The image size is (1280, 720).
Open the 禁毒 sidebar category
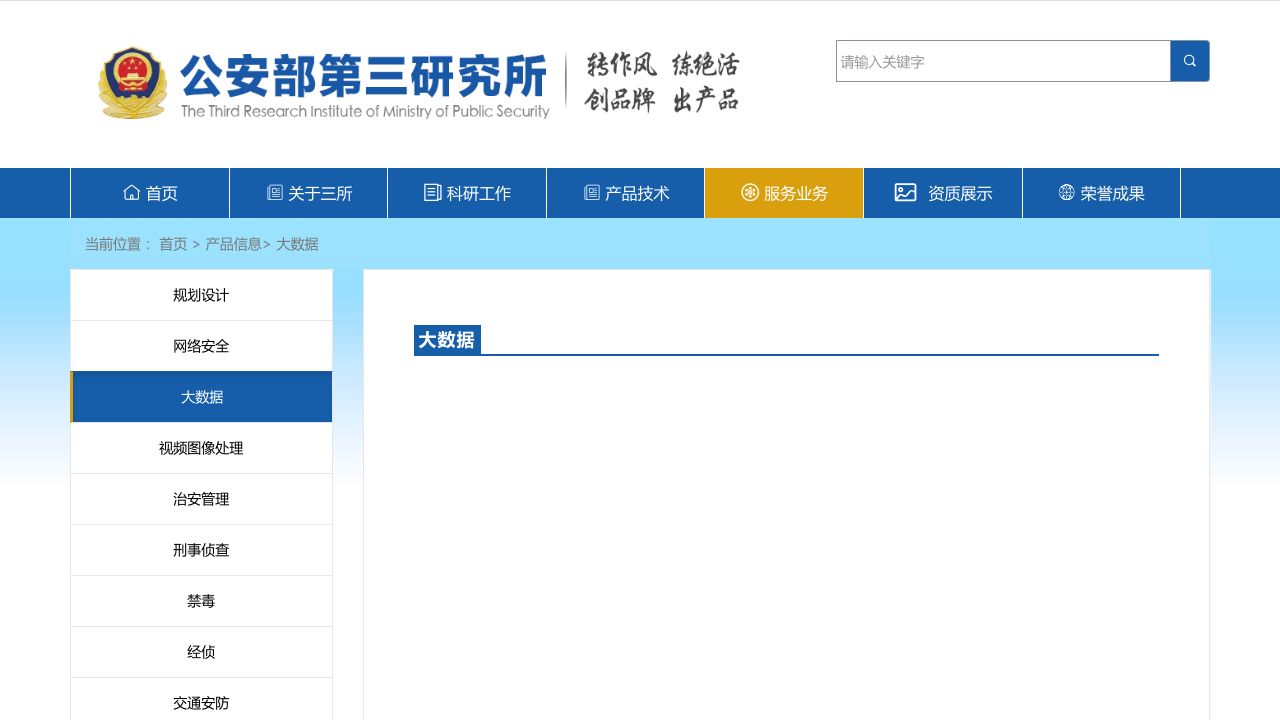pos(201,601)
